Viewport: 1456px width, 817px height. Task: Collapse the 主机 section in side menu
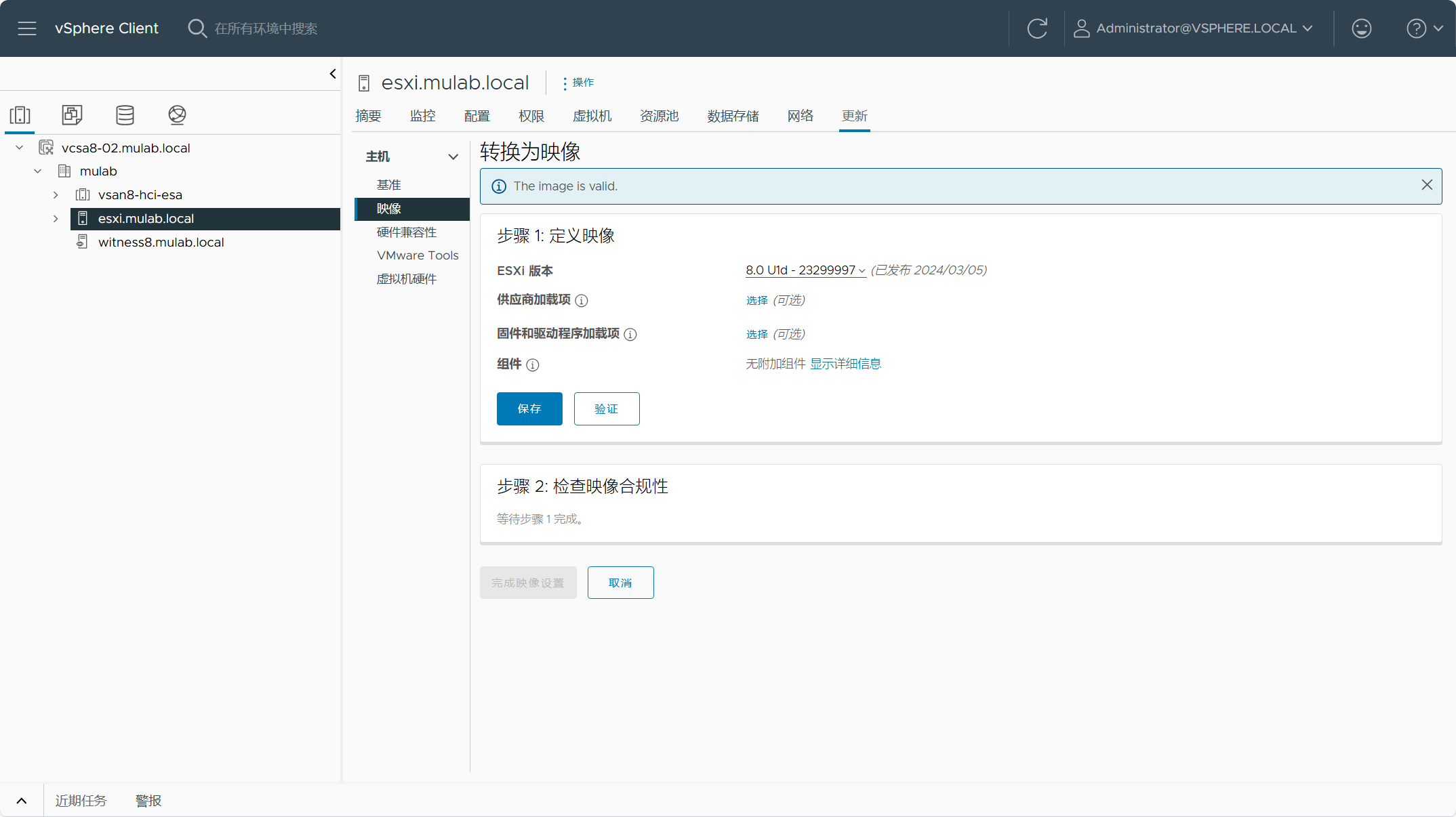tap(453, 156)
